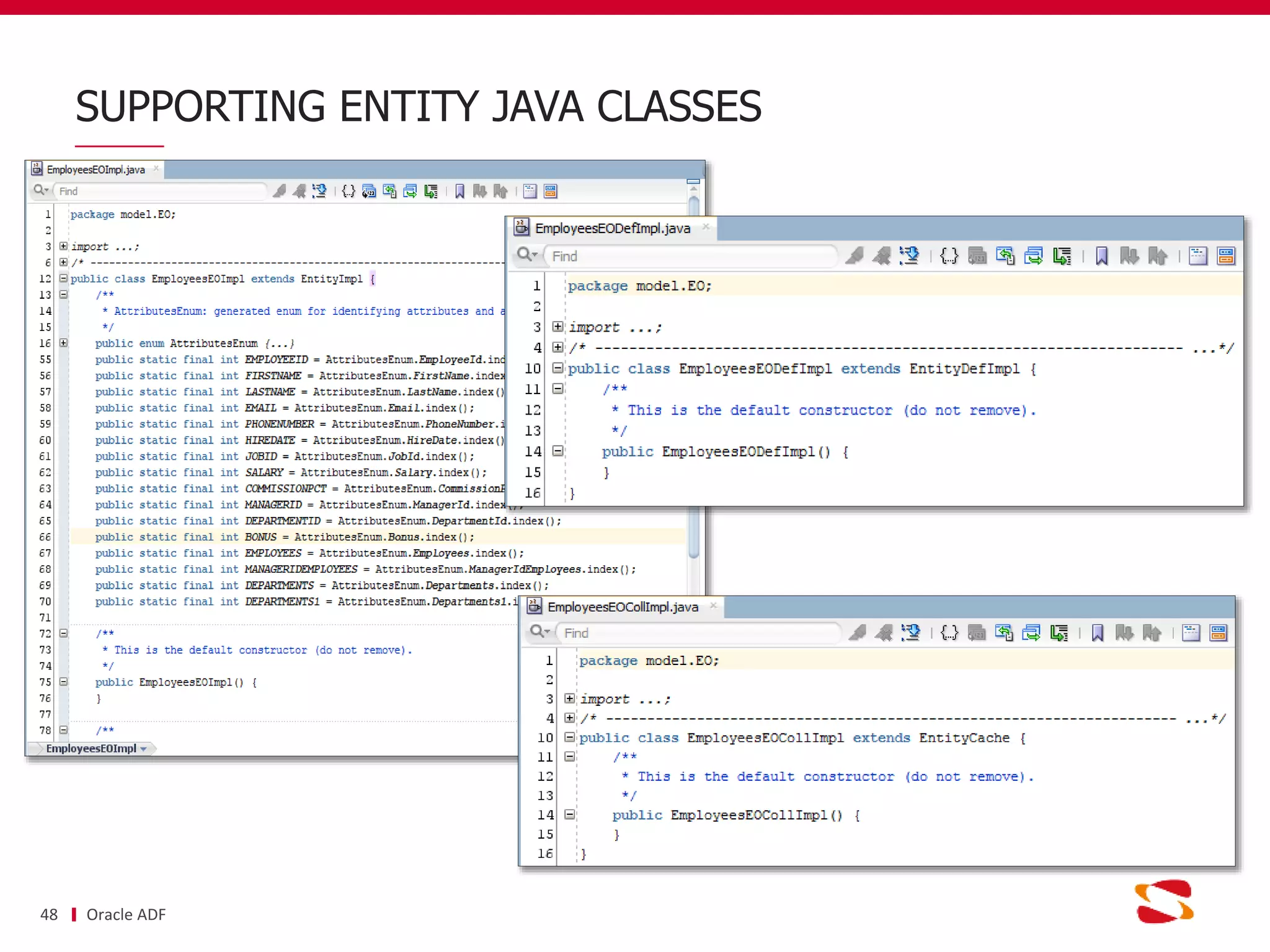Click copy-arrows icon in EmployeesEODefImpl.java toolbar
This screenshot has height=952, width=1270.
[x=1005, y=255]
